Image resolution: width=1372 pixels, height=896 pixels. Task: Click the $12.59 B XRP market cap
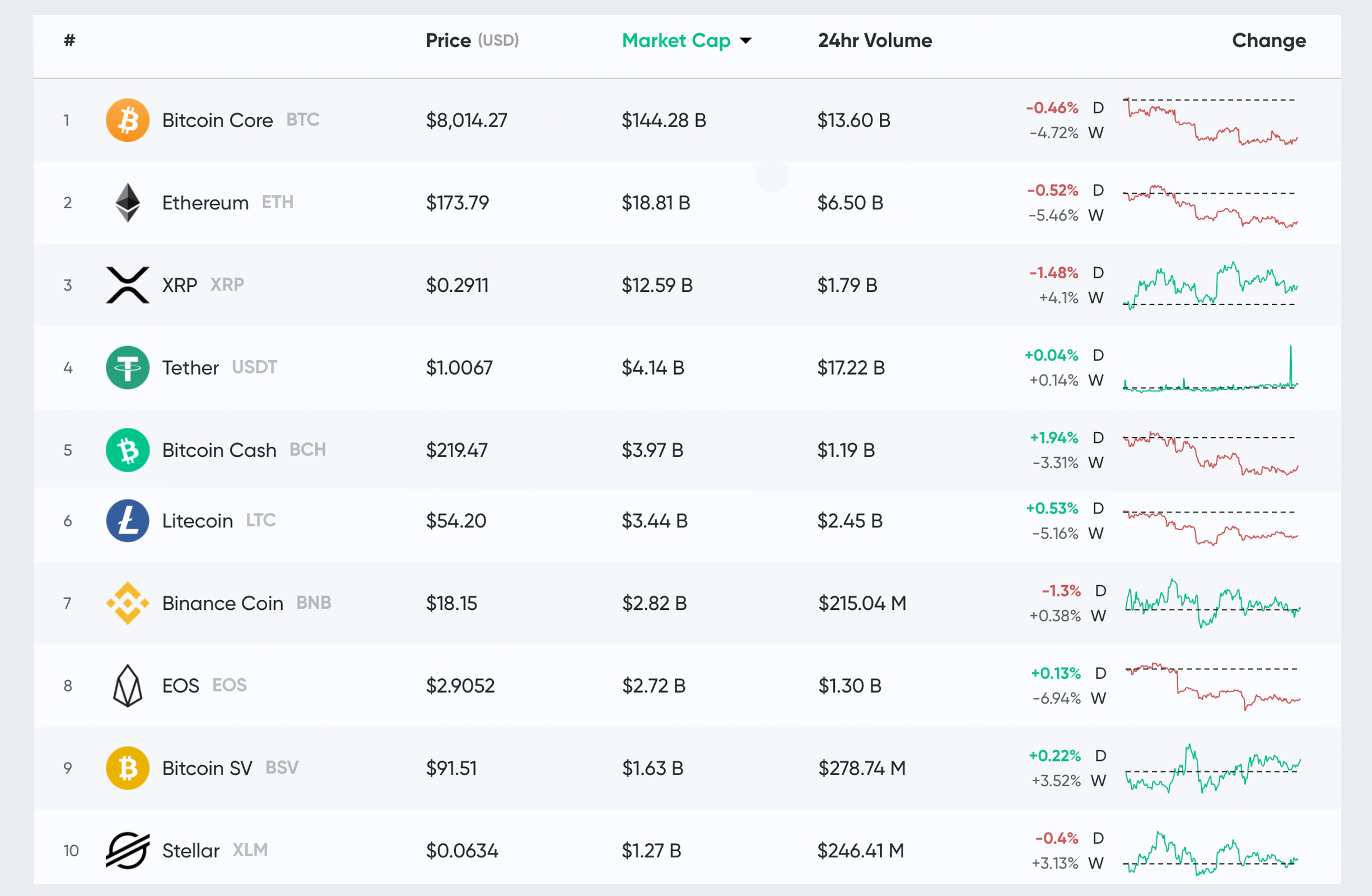(x=657, y=285)
